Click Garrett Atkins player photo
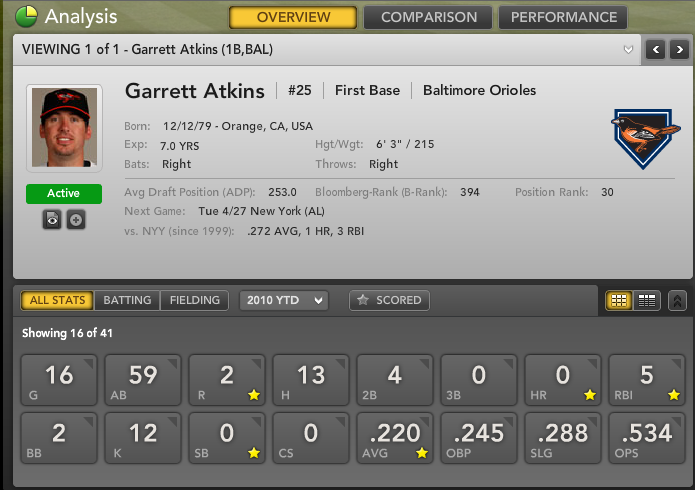Viewport: 695px width, 490px height. coord(64,127)
